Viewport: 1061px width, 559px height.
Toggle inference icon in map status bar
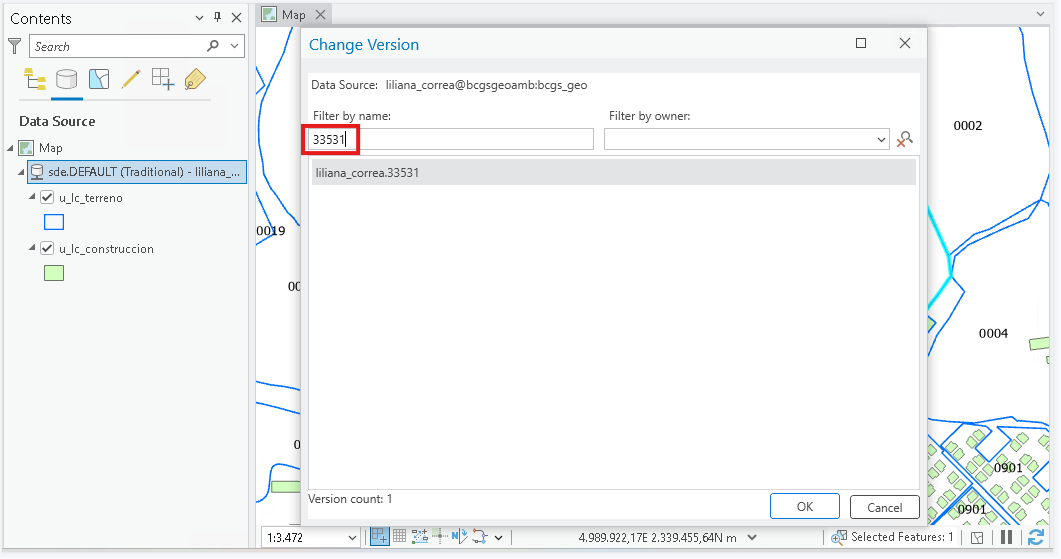(x=440, y=537)
